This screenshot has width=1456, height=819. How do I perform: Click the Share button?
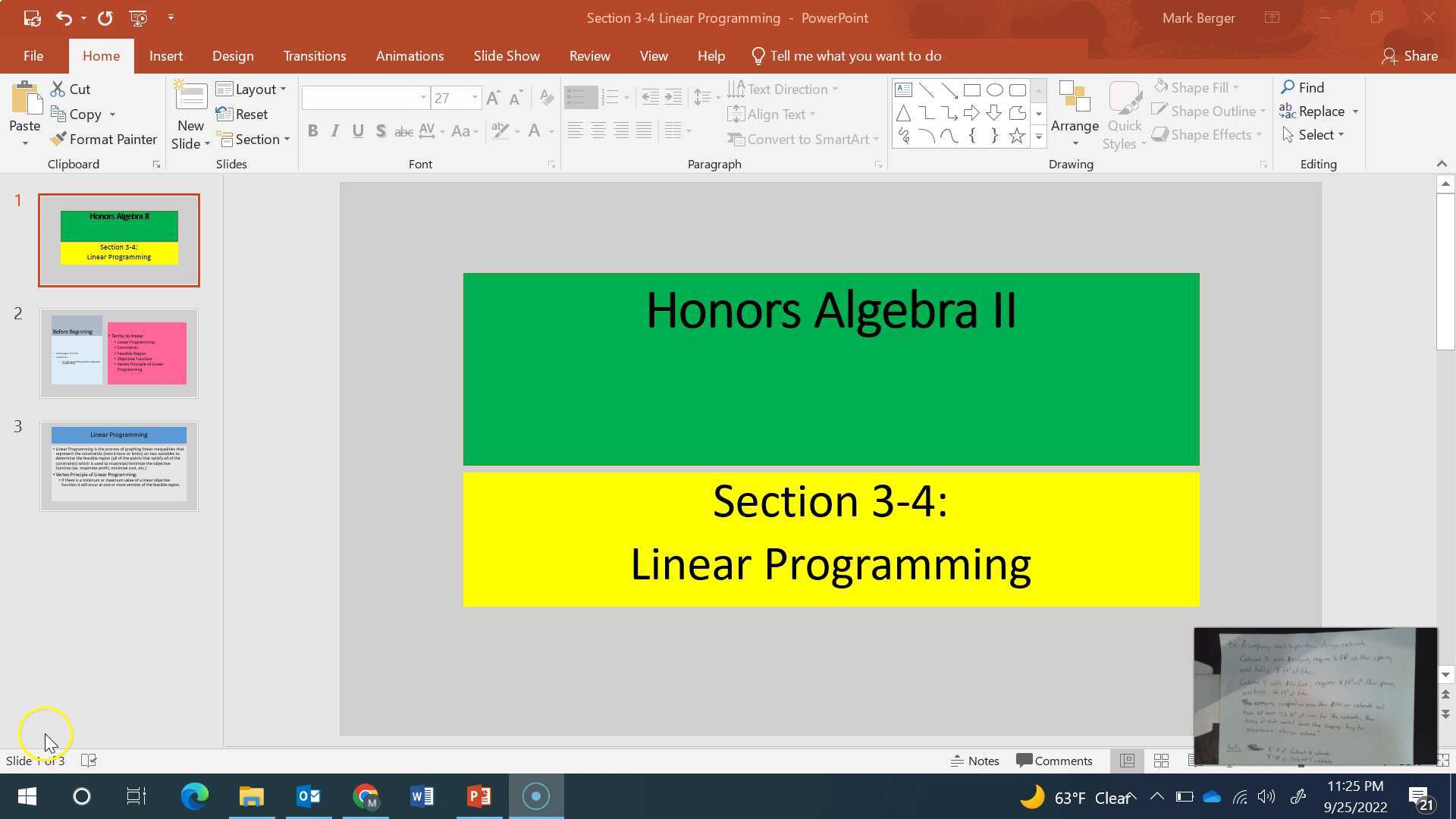(x=1409, y=56)
